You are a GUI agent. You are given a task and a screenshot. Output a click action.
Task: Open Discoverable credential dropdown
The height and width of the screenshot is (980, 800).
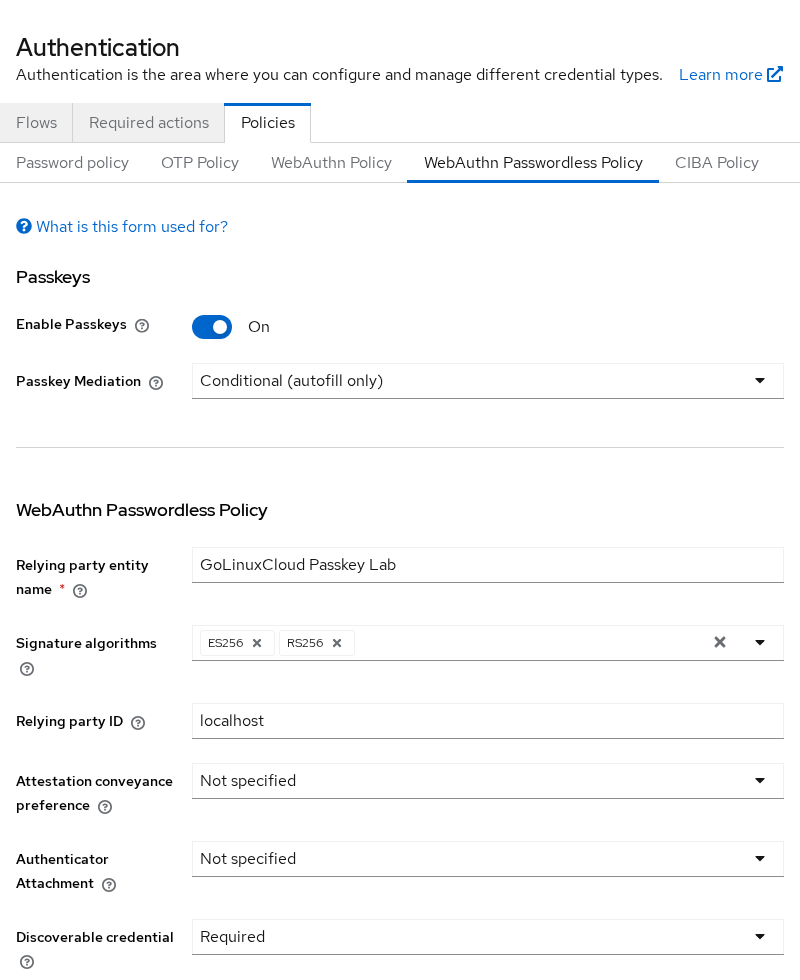(x=488, y=937)
